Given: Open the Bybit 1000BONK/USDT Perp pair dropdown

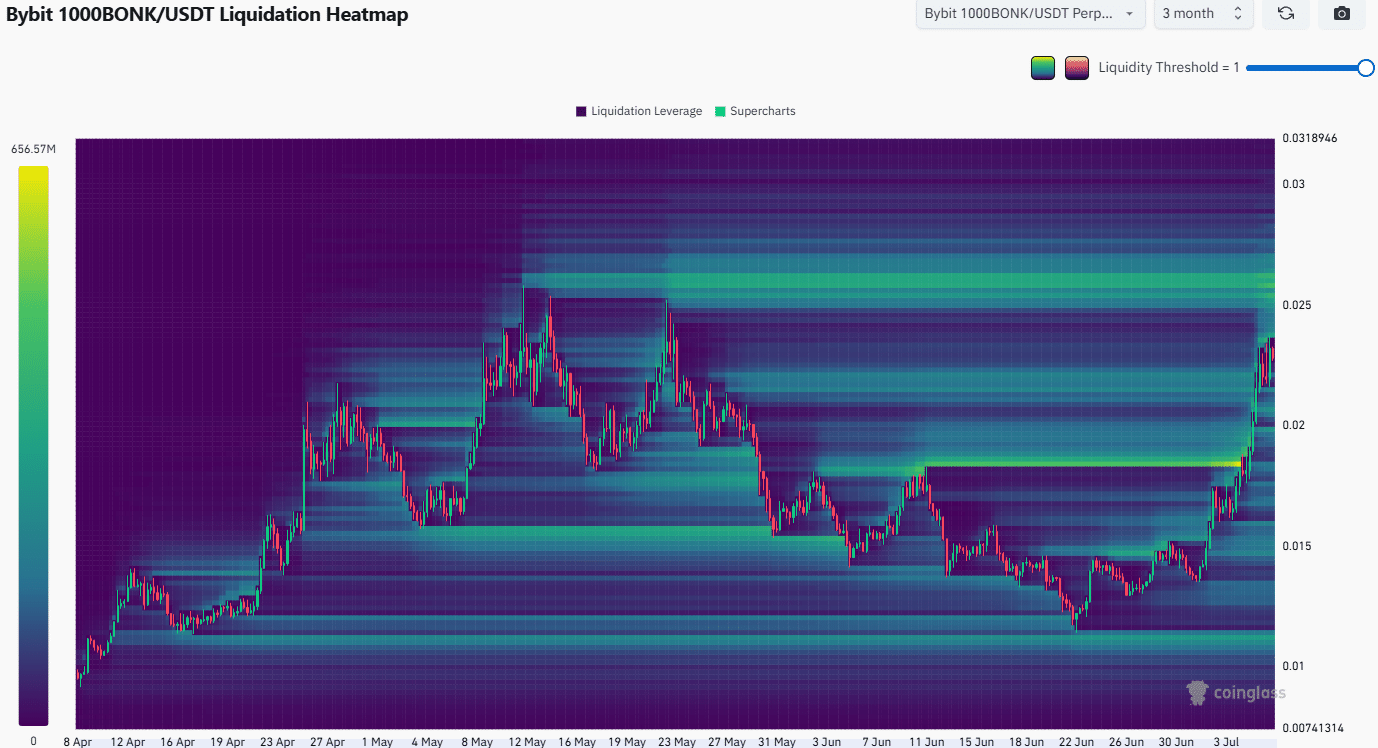Looking at the screenshot, I should click(x=1030, y=14).
